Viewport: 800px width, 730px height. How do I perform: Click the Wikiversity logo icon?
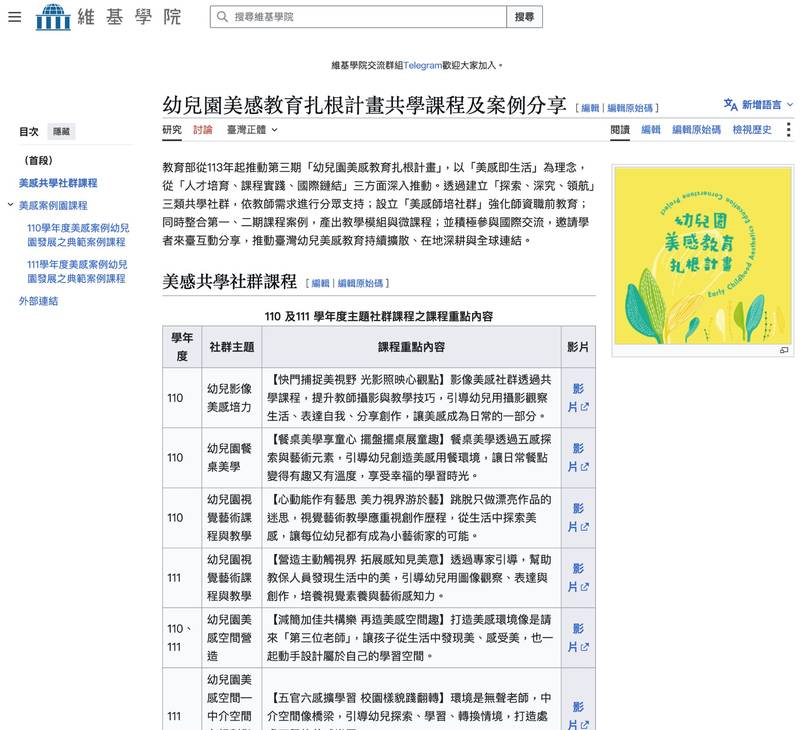point(53,17)
